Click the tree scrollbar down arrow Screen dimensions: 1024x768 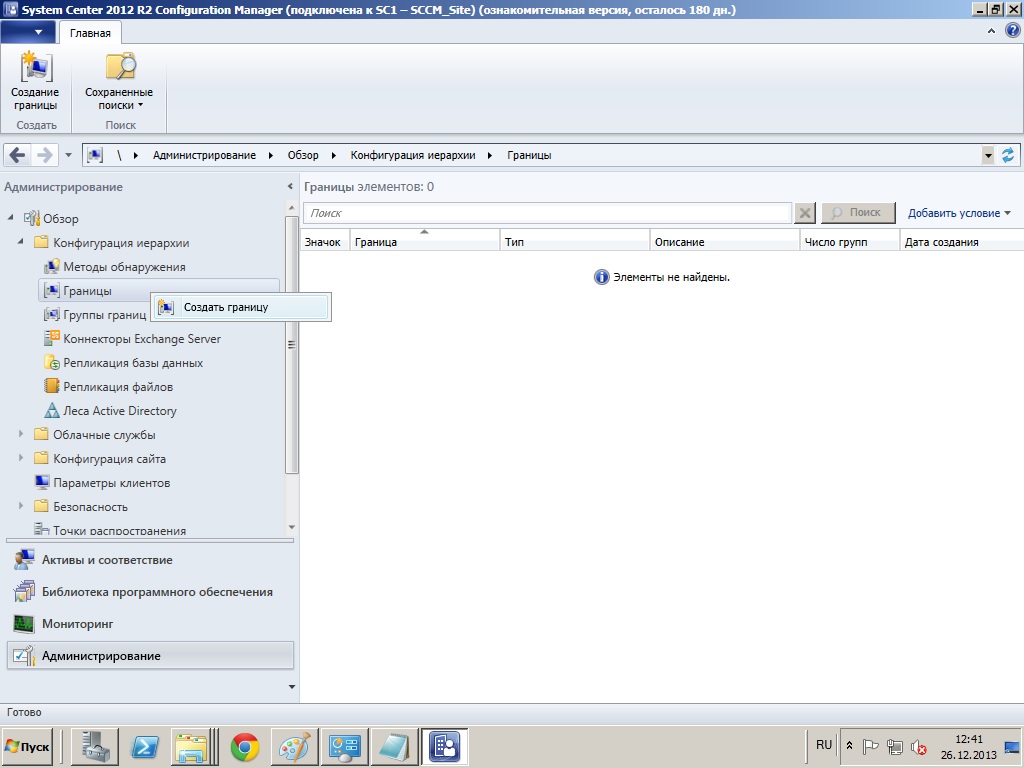tap(291, 527)
